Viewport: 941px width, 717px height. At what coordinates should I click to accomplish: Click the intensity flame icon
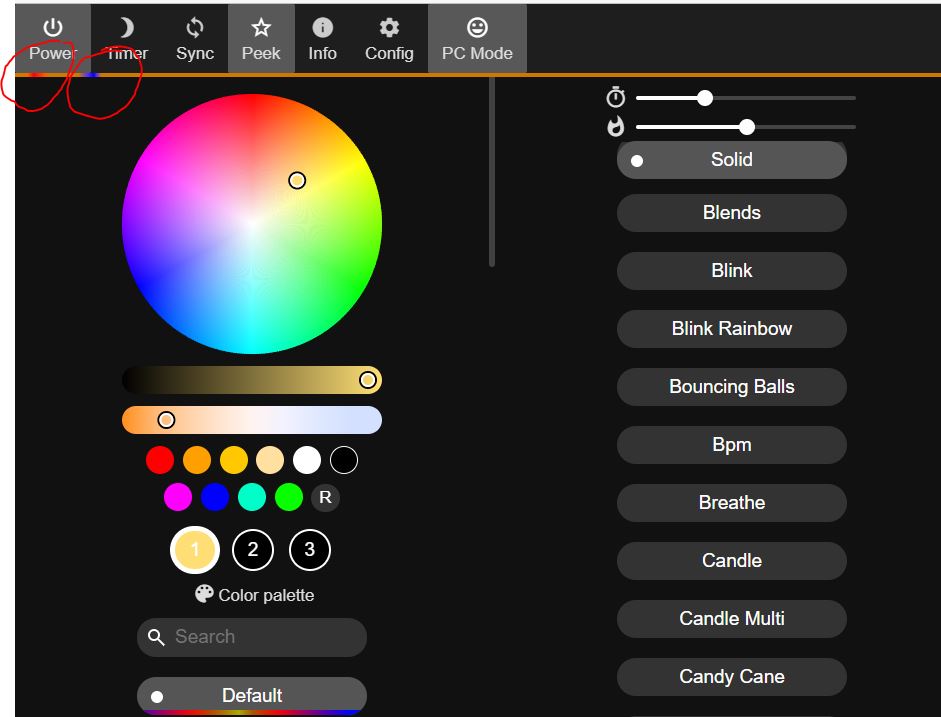616,127
